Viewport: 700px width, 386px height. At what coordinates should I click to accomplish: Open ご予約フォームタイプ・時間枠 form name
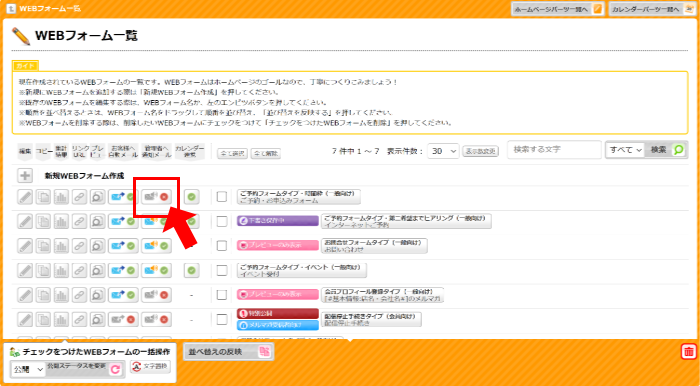click(299, 197)
